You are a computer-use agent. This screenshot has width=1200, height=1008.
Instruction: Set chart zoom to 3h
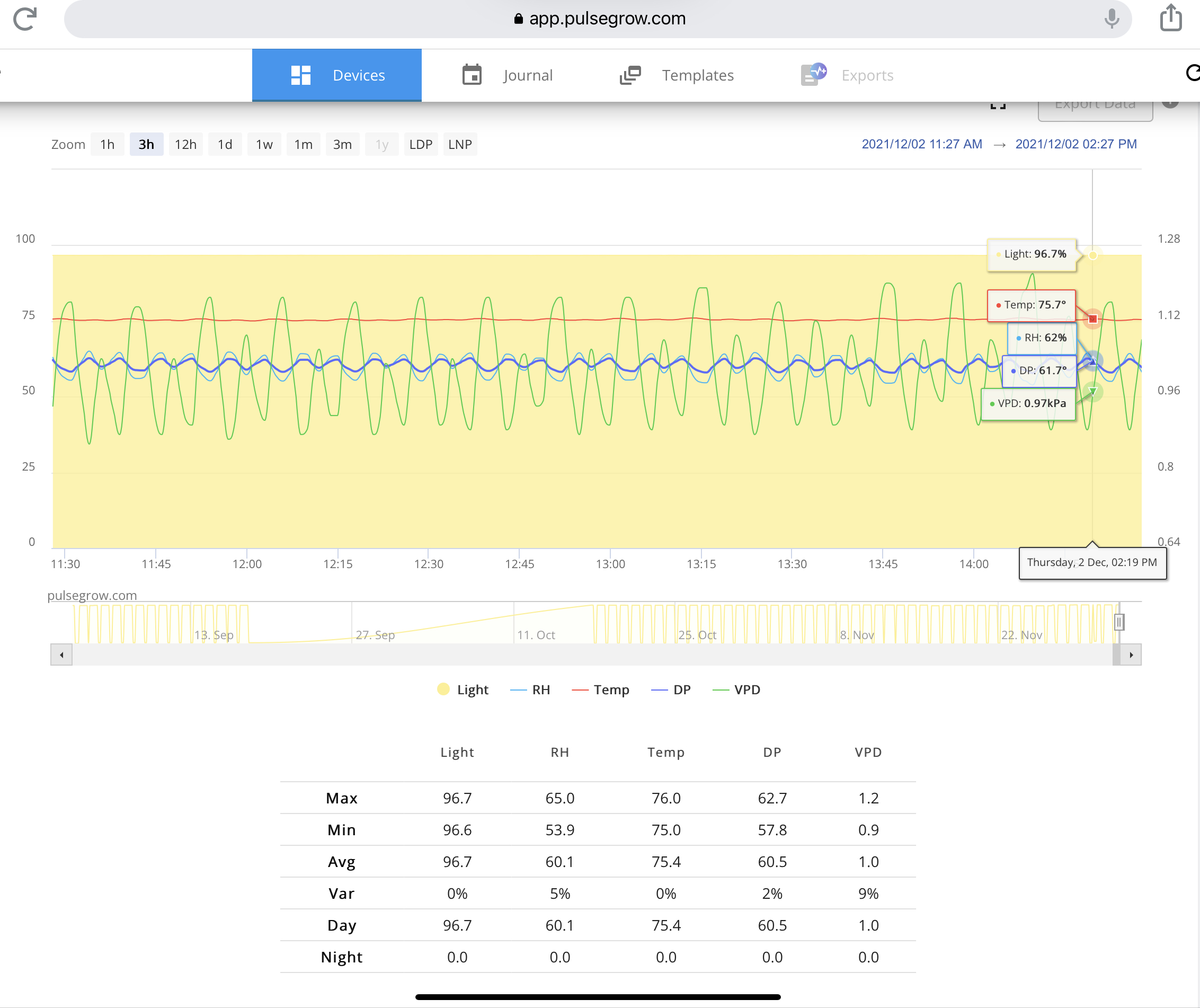click(146, 145)
